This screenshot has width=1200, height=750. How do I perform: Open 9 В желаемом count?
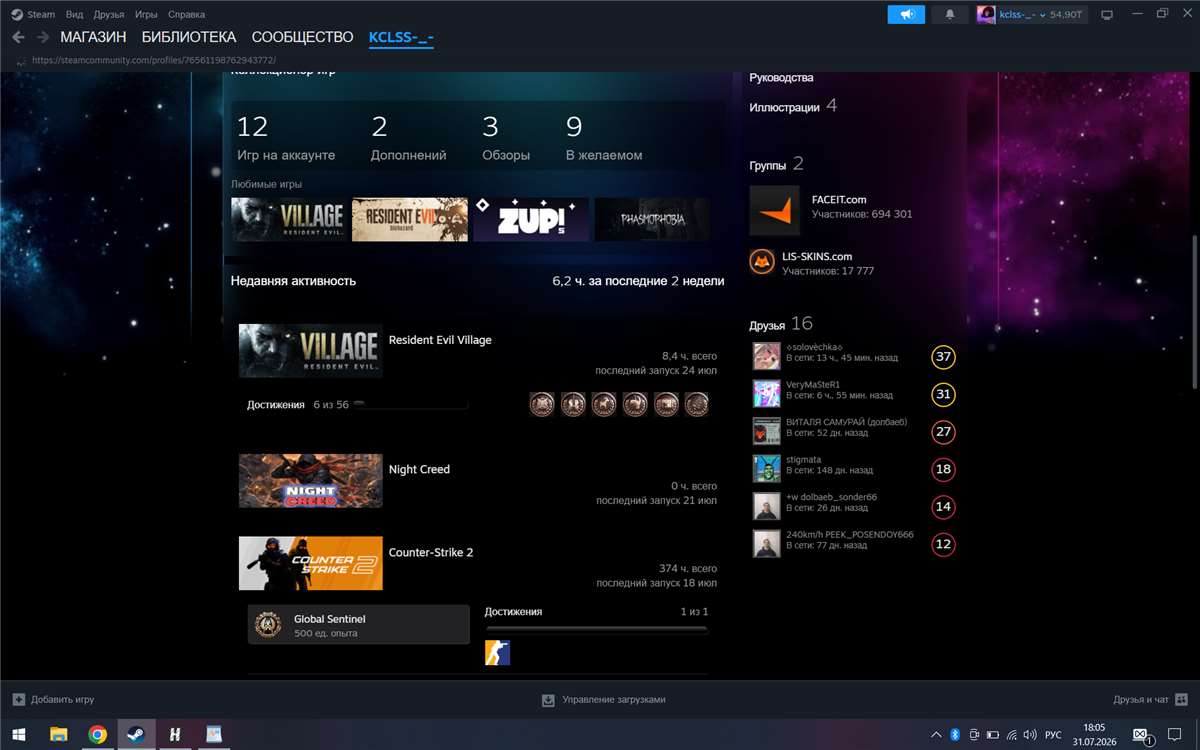click(x=604, y=138)
